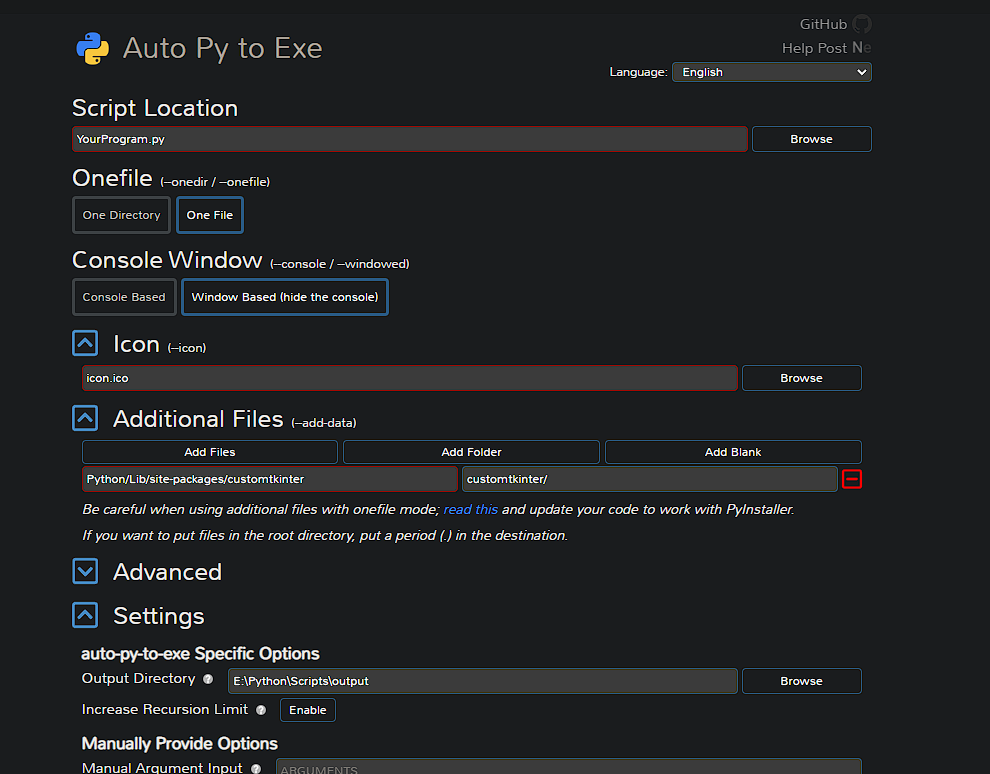
Task: Click the red remove additional file icon
Action: (x=852, y=479)
